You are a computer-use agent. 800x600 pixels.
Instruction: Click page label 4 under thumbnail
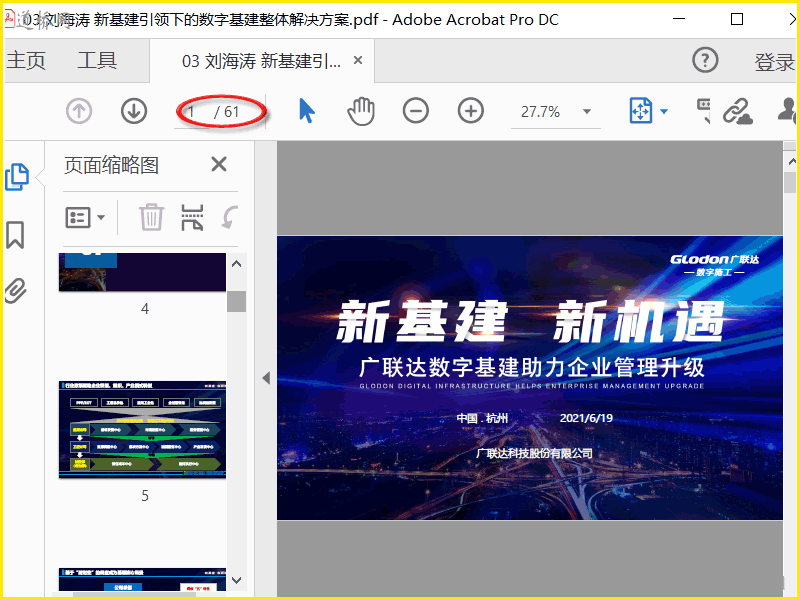[145, 309]
